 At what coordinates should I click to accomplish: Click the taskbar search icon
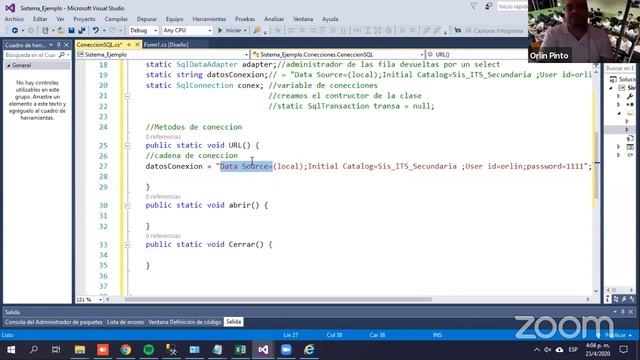point(34,350)
